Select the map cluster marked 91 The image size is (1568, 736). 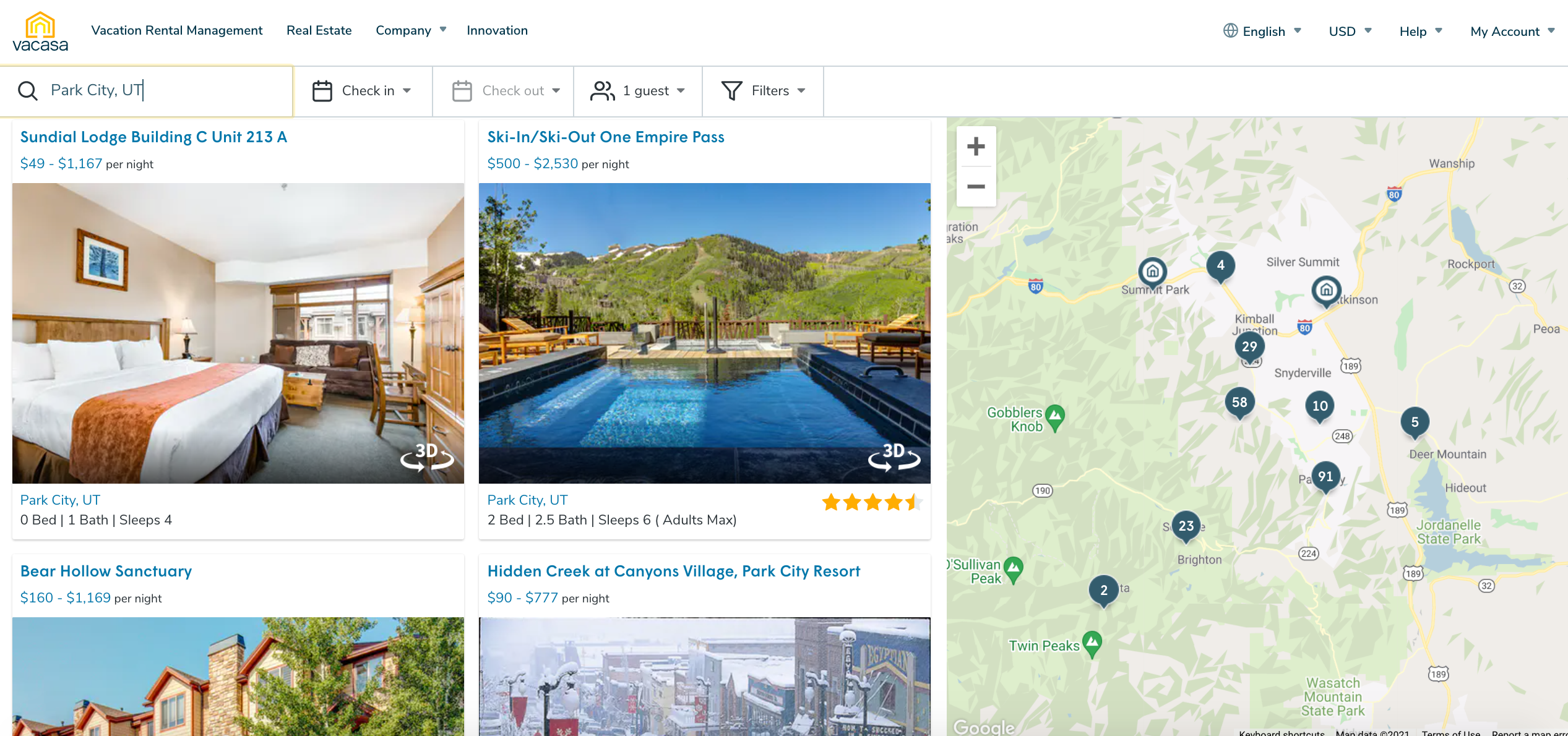click(x=1325, y=476)
